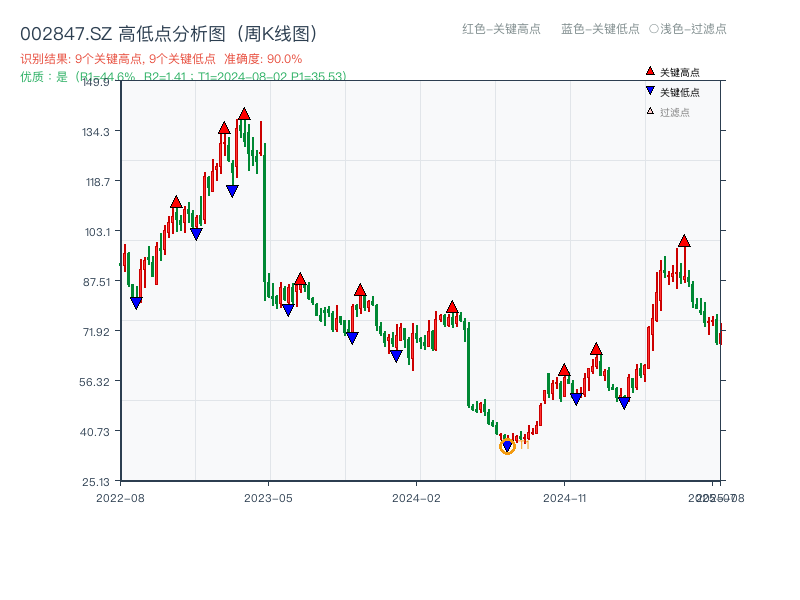Click the 134.3 y-axis label
Image resolution: width=800 pixels, height=600 pixels.
95,132
